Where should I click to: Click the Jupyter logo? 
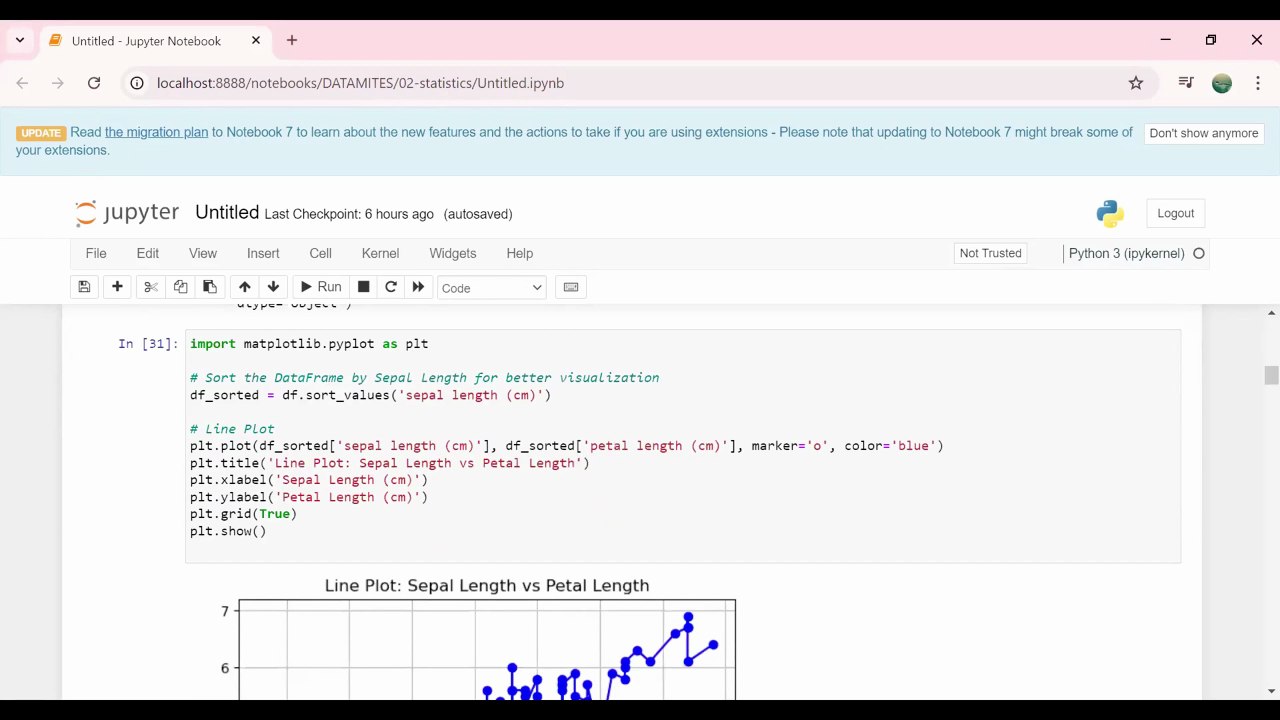point(127,213)
